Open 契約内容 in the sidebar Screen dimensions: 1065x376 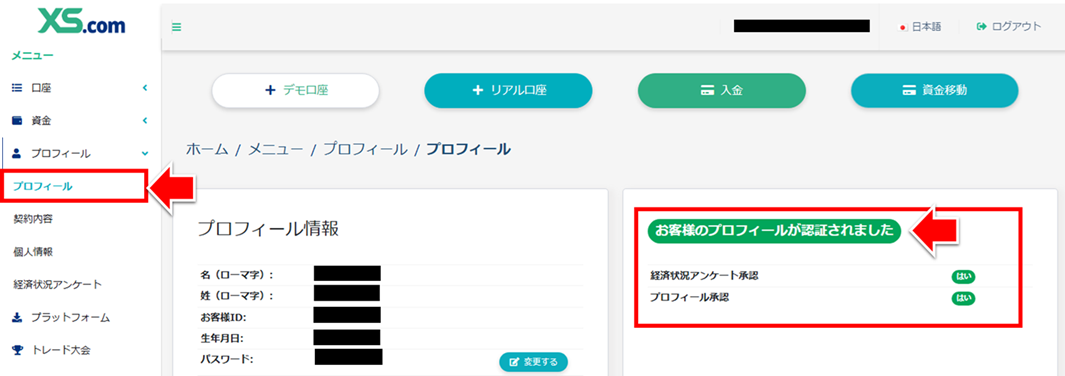[33, 219]
